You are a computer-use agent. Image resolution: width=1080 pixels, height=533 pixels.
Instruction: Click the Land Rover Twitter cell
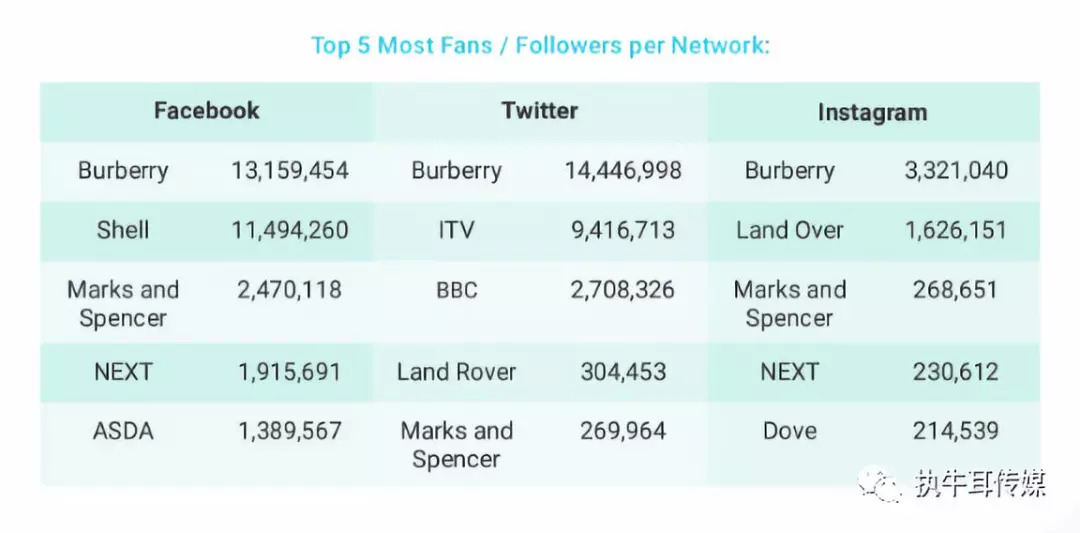pyautogui.click(x=456, y=373)
